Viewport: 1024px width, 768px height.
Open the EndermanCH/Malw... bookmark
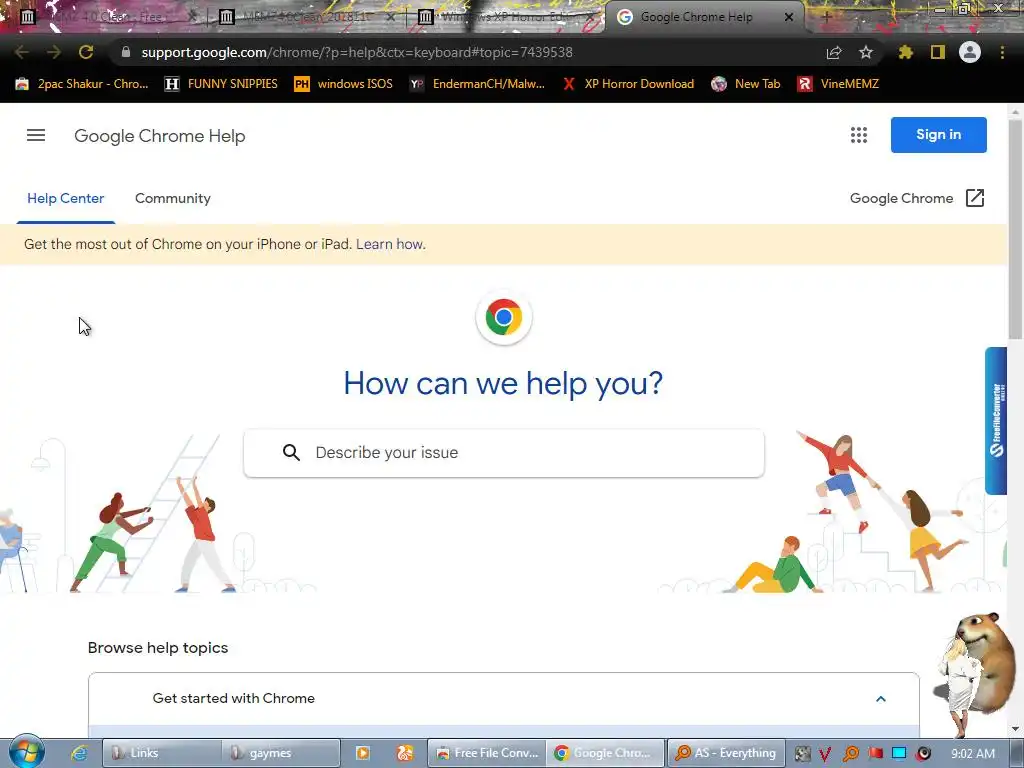(x=477, y=84)
